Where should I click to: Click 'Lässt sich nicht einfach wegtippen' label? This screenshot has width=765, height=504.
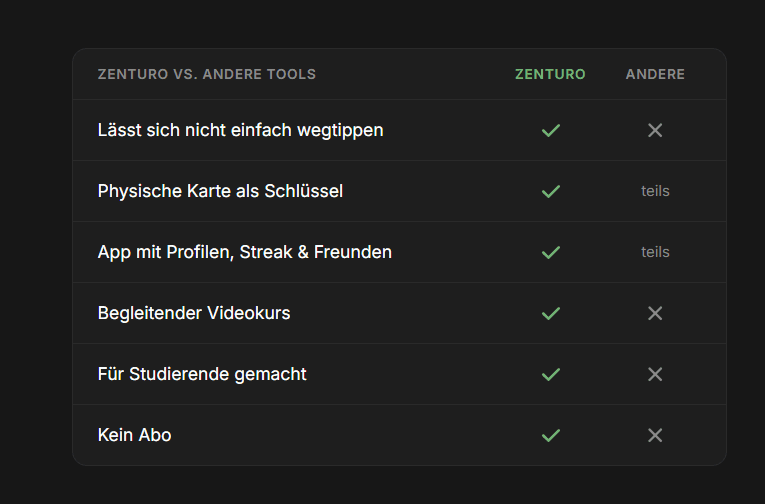point(241,130)
